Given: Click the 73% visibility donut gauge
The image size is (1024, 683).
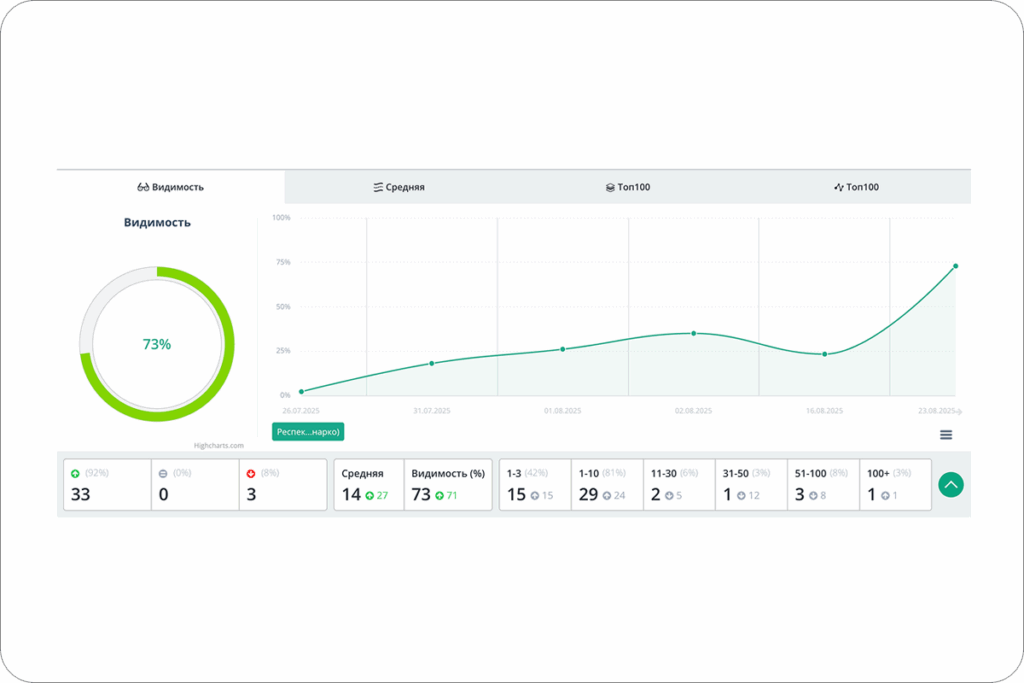Looking at the screenshot, I should click(157, 344).
